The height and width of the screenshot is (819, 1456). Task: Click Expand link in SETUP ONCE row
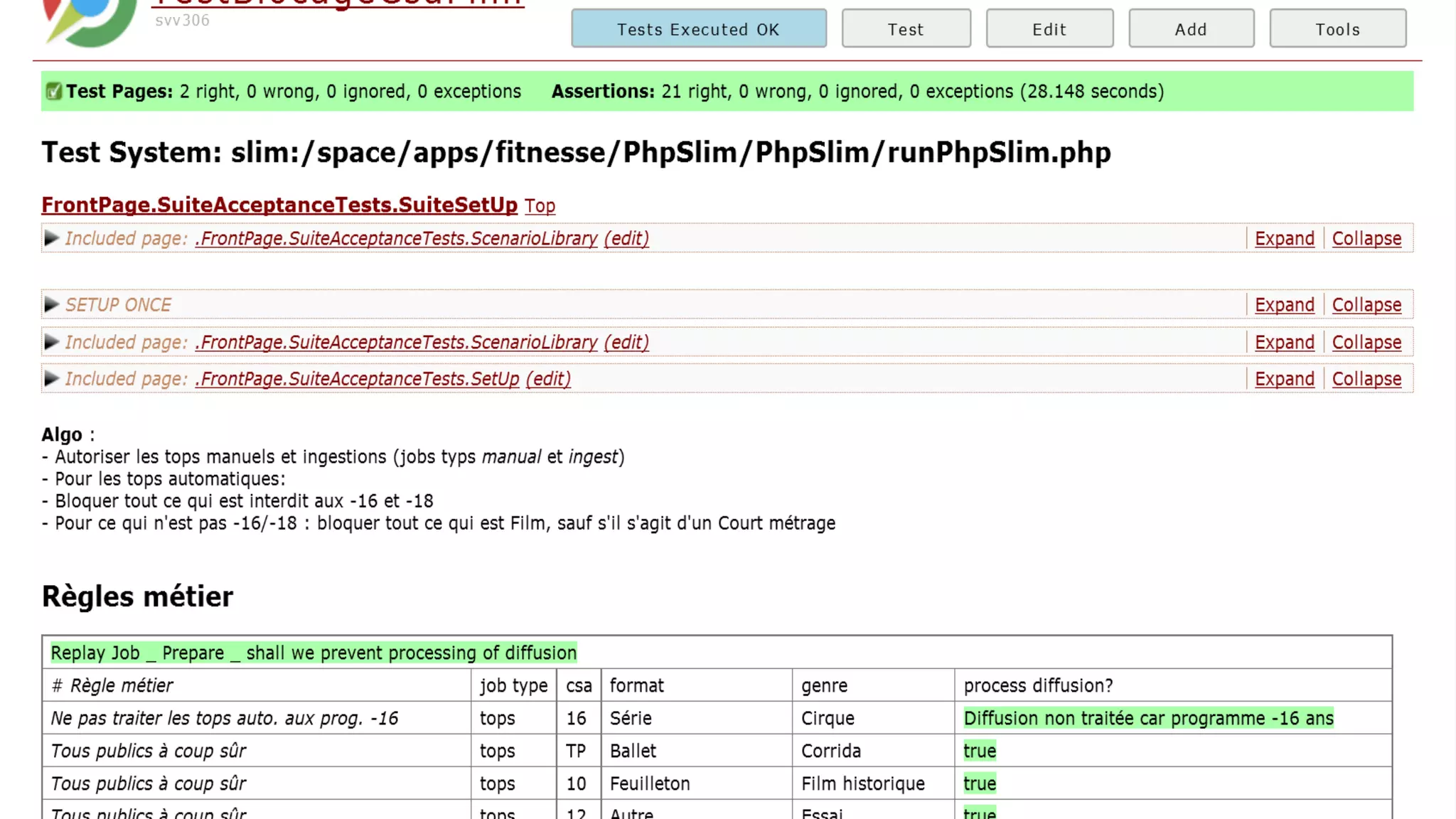coord(1284,305)
